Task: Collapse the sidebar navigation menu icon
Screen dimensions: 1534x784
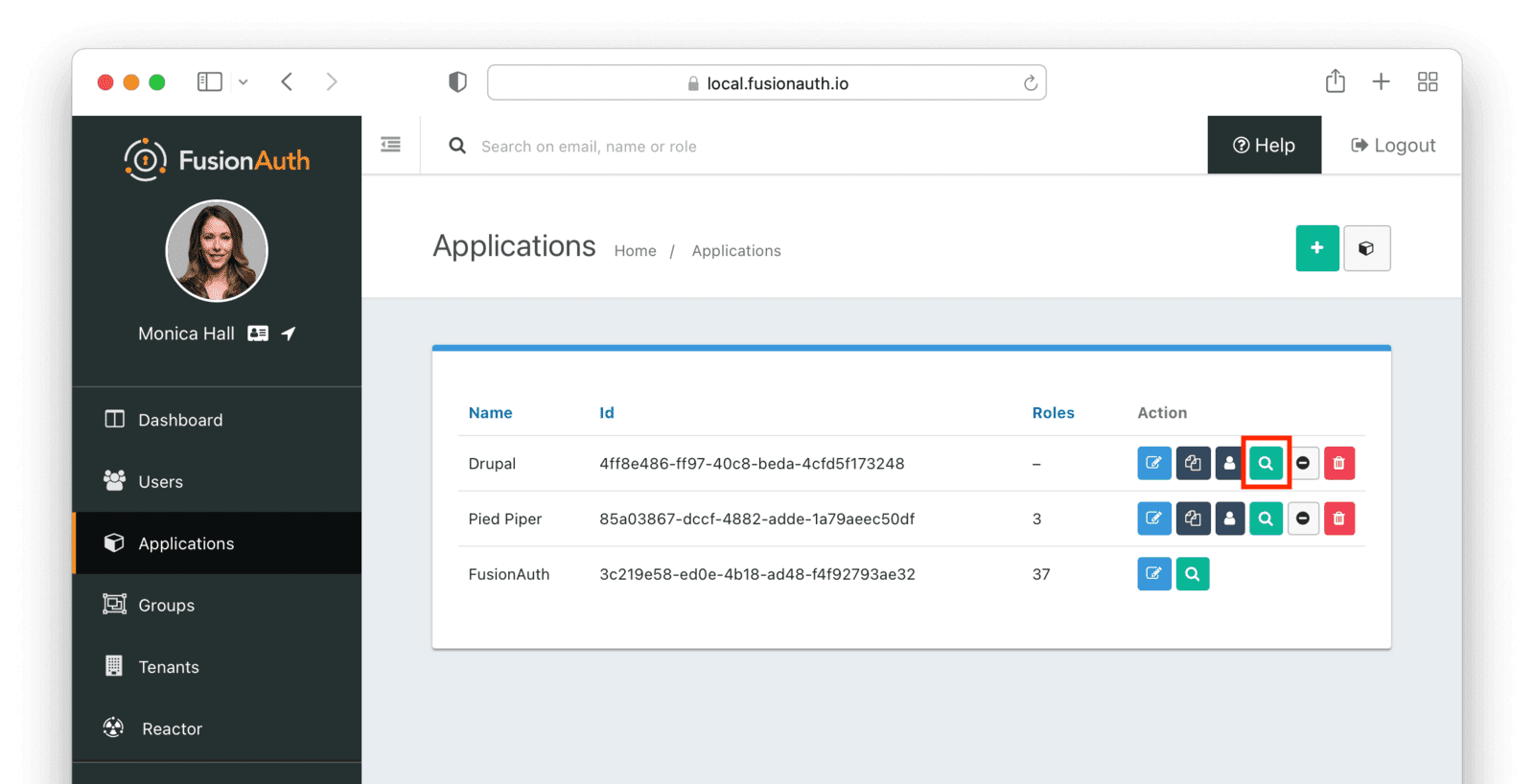Action: (390, 145)
